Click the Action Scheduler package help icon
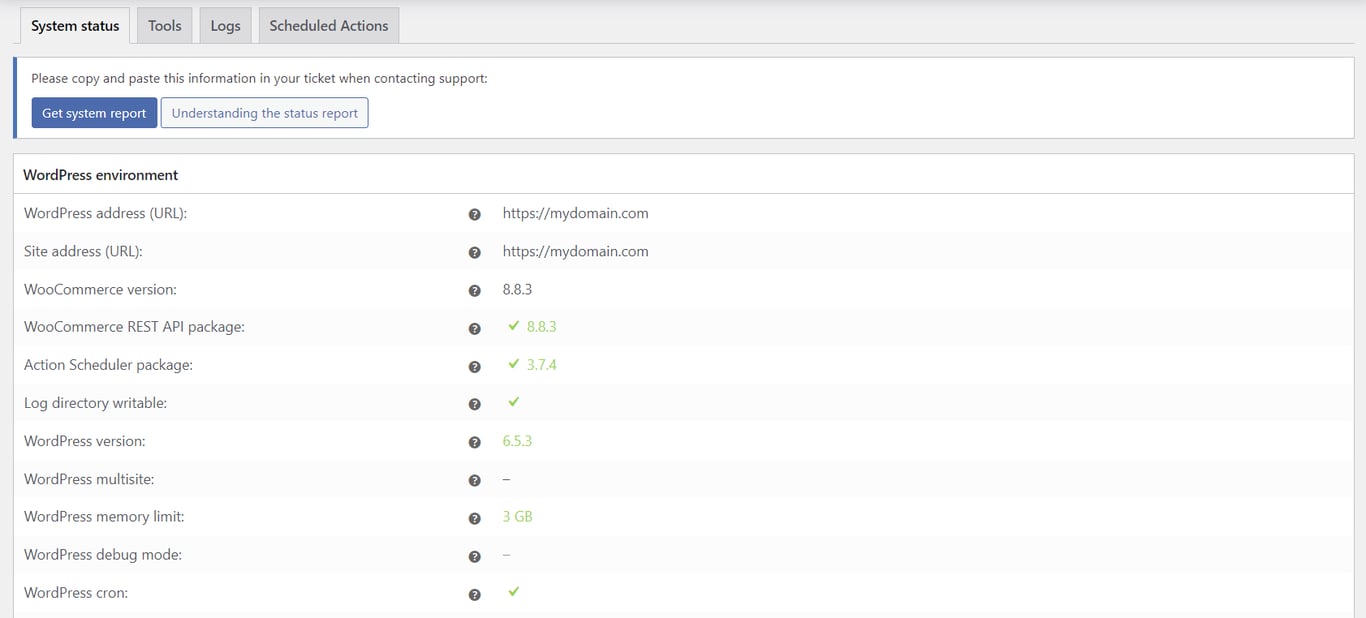The image size is (1366, 618). (474, 366)
